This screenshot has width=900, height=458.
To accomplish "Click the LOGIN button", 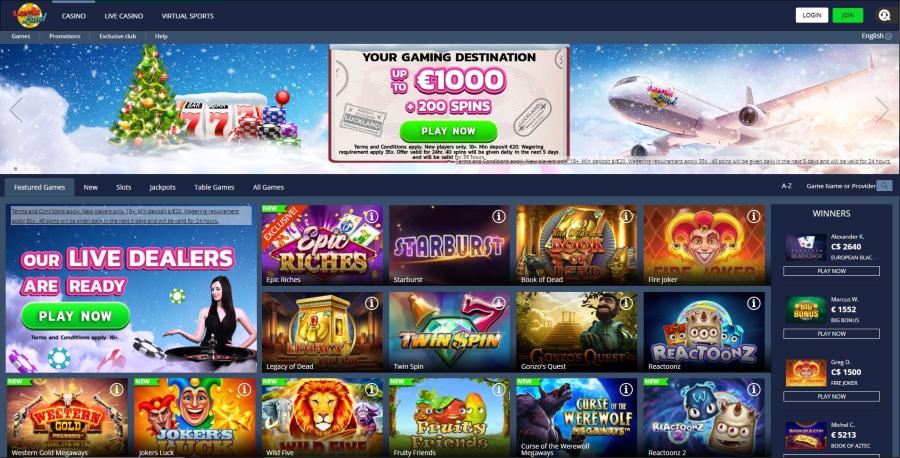I will pos(812,15).
